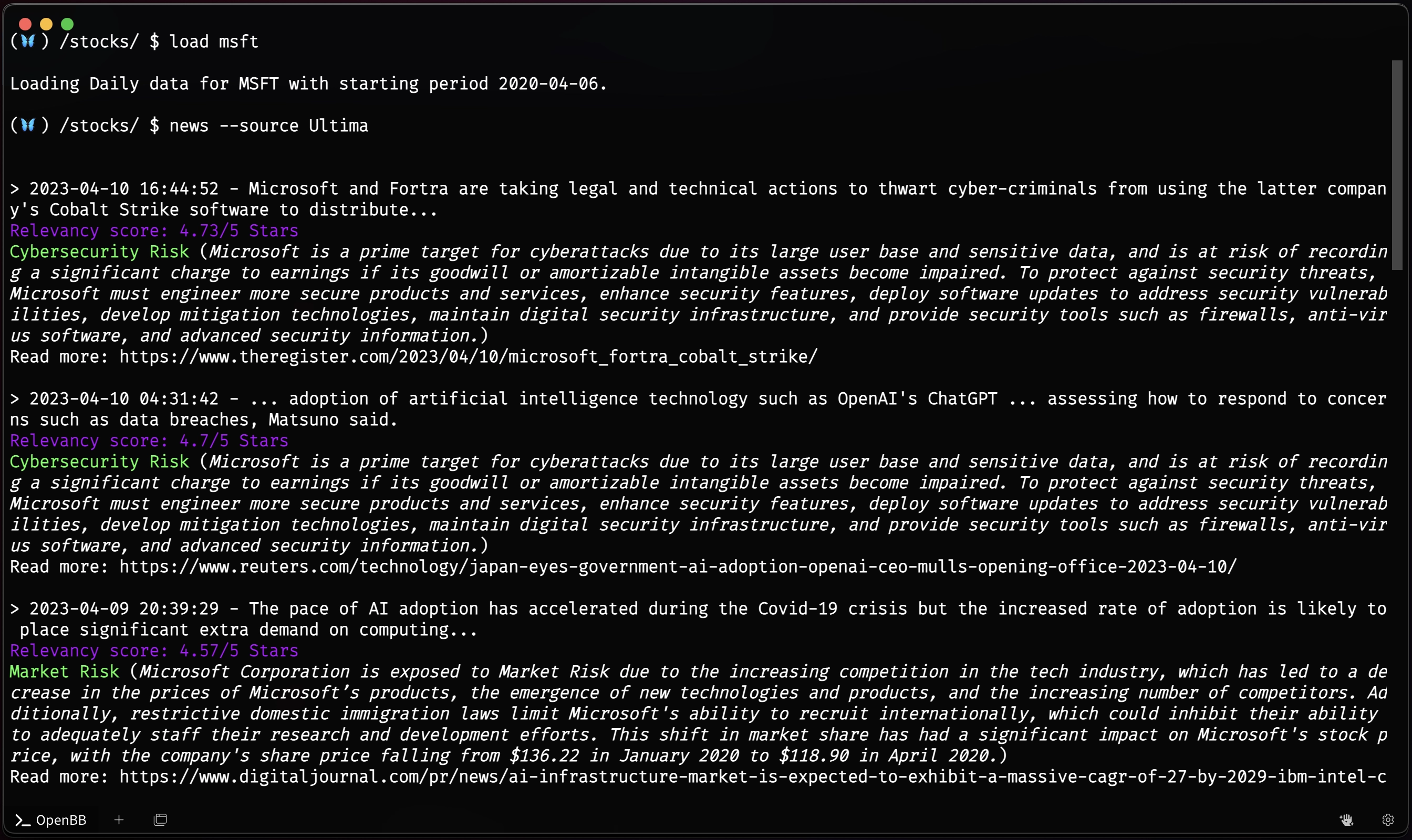Click the green maximize window button
The image size is (1412, 840).
click(67, 24)
